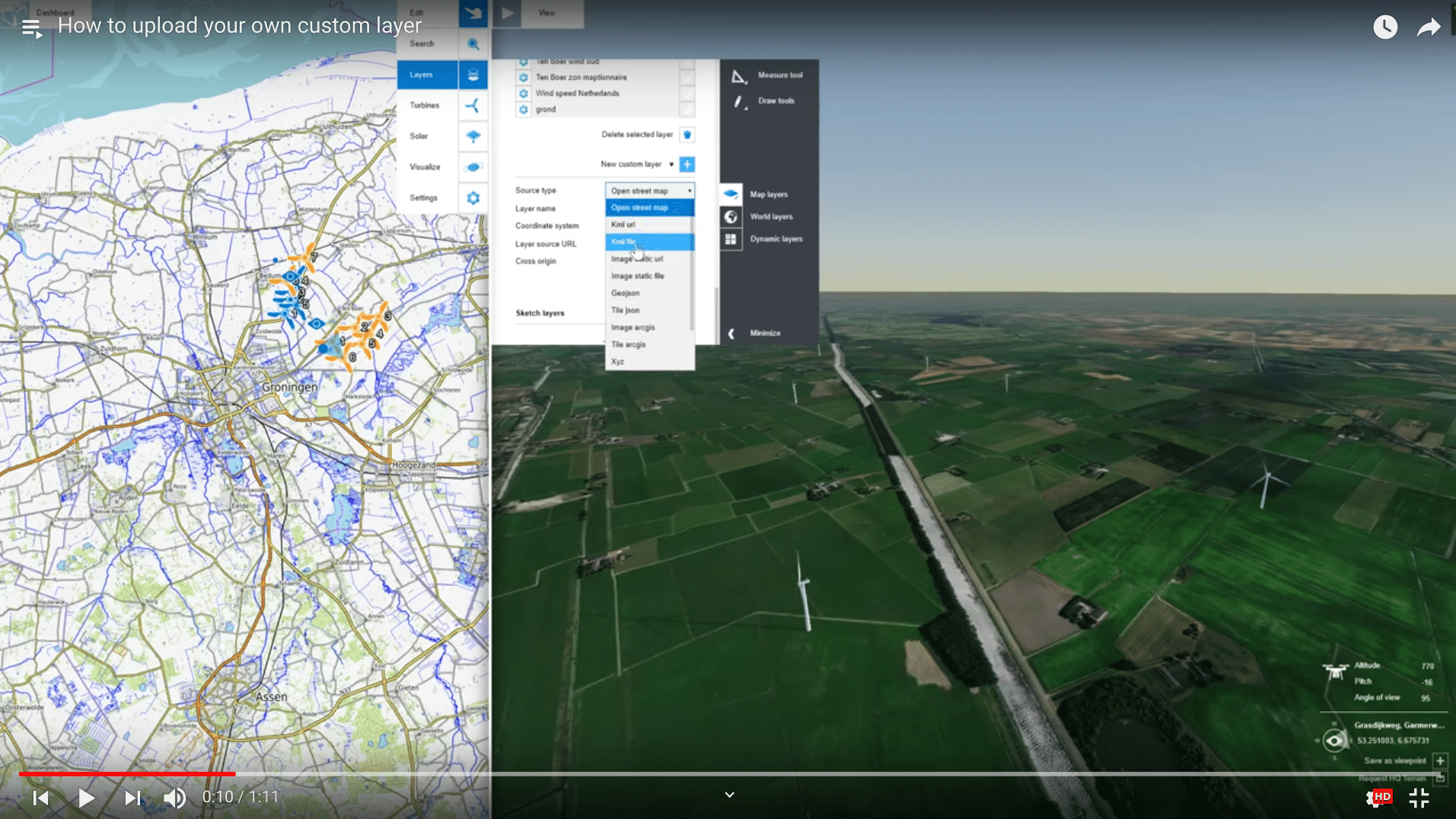Viewport: 1456px width, 819px height.
Task: Click the Save as viewpoint plus icon
Action: [x=1440, y=760]
